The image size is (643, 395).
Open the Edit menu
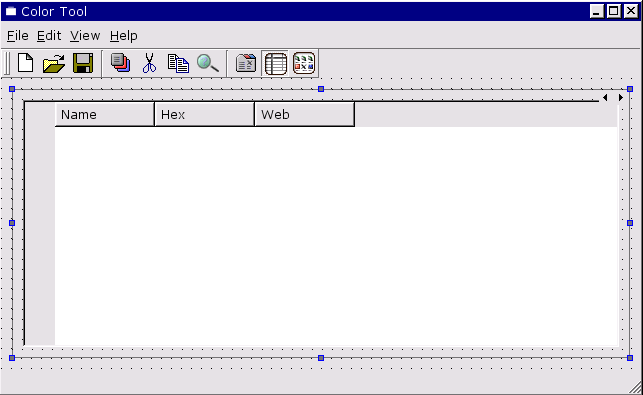click(x=49, y=36)
